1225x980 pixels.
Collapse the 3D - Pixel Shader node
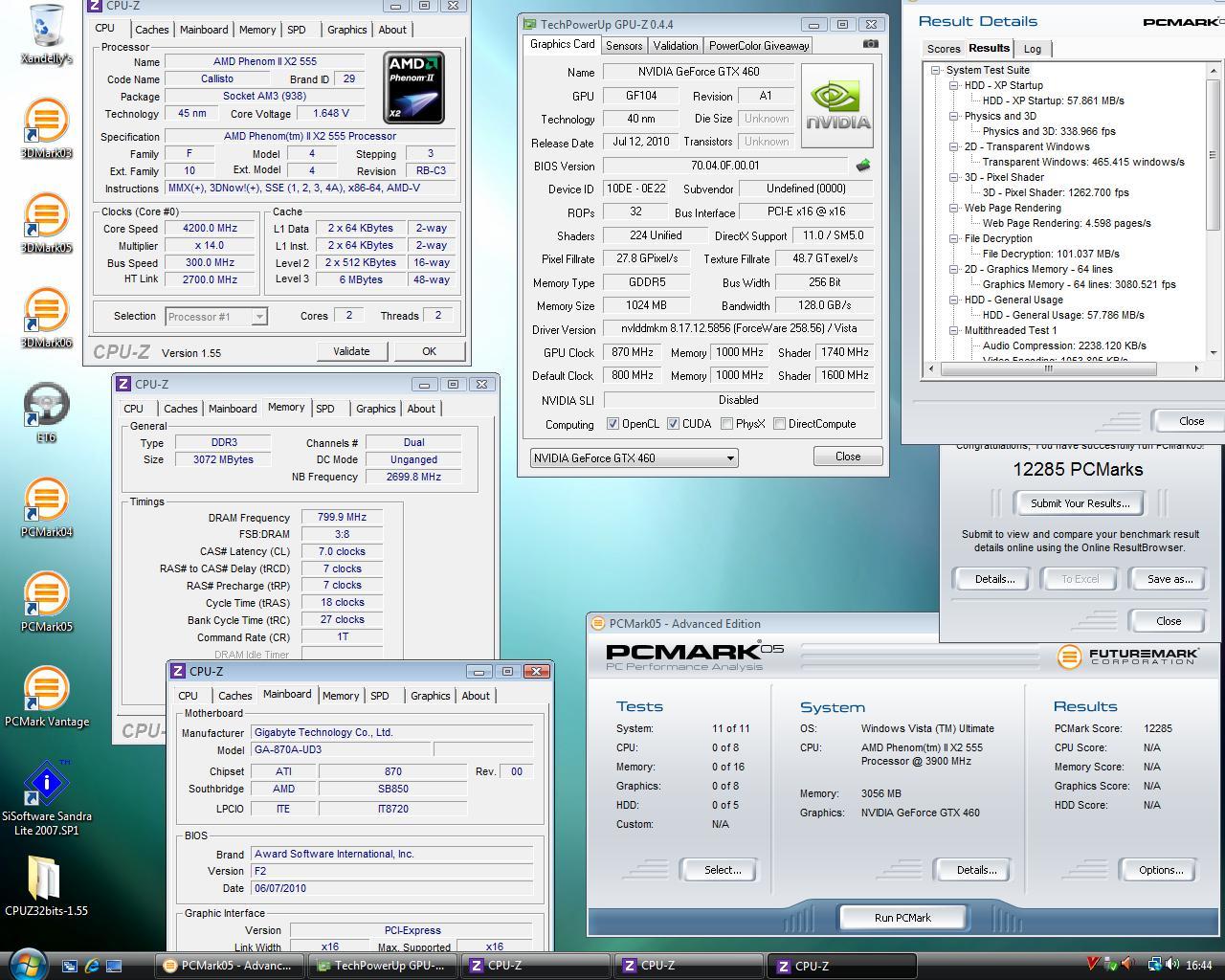click(x=954, y=177)
